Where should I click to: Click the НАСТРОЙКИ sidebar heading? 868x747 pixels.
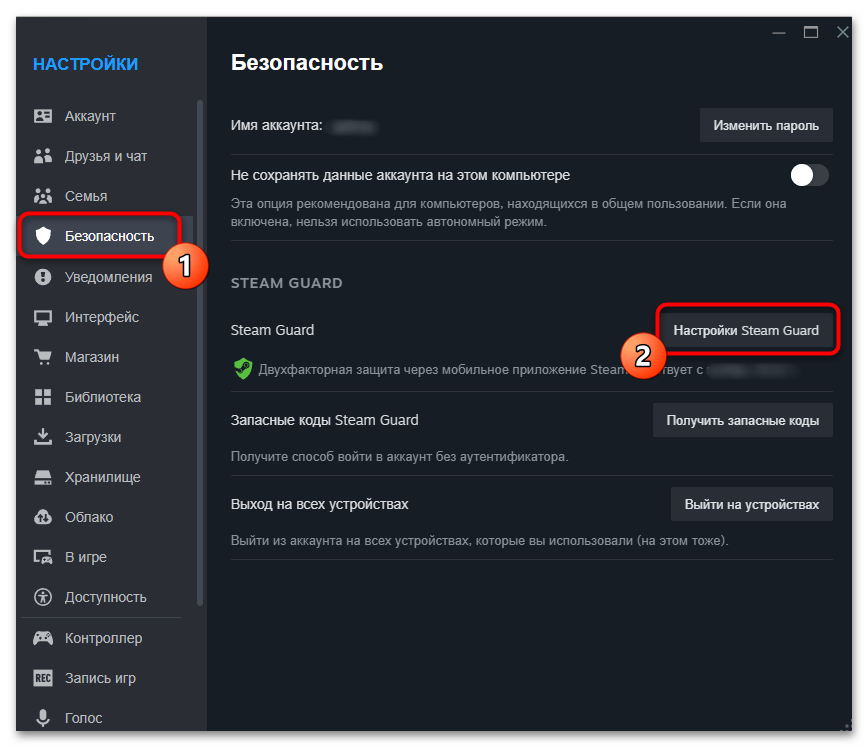tap(85, 64)
